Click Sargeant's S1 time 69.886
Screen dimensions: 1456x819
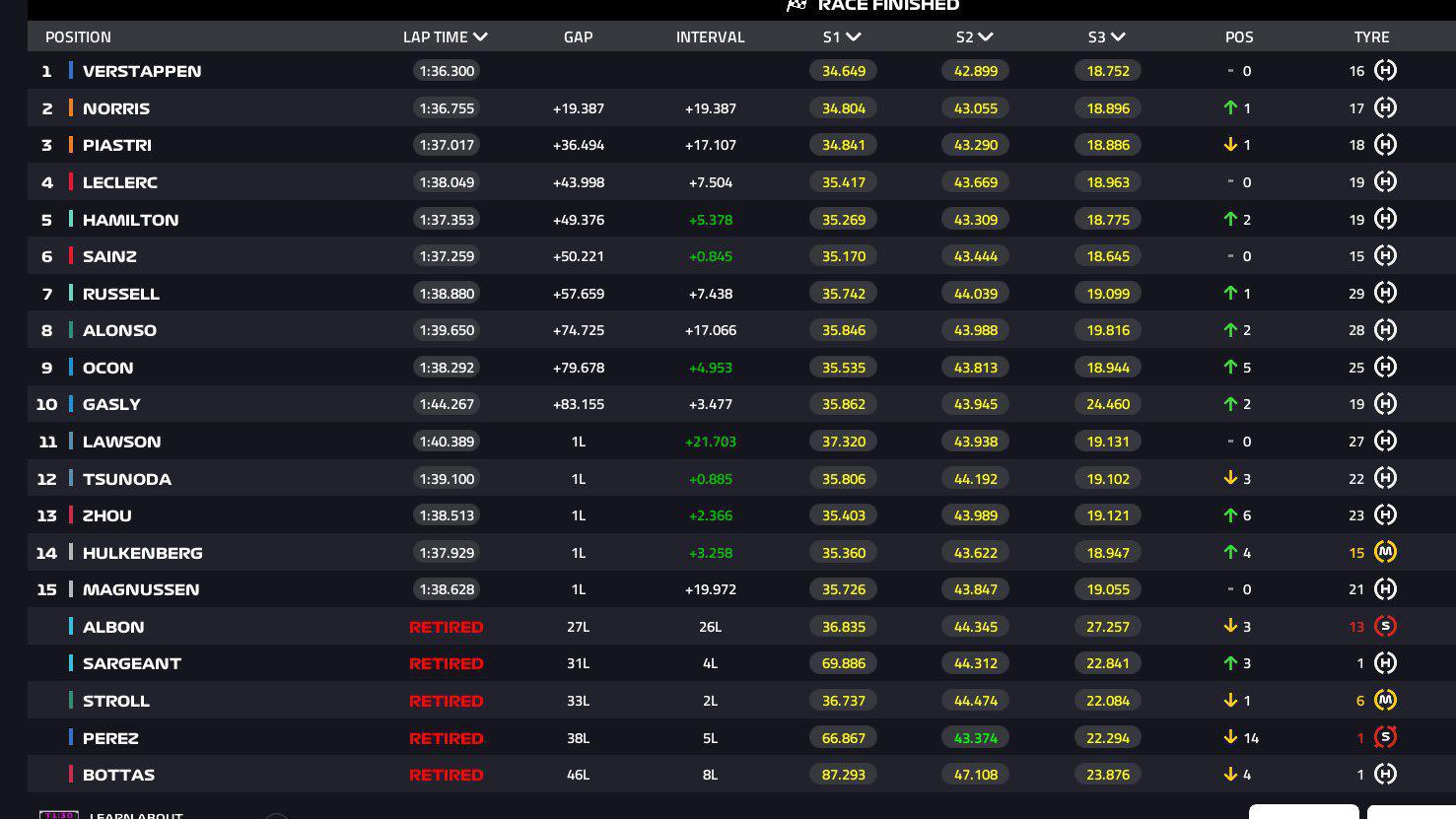pos(844,663)
